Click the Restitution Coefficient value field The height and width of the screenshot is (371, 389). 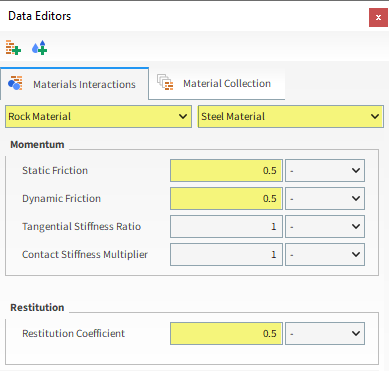pyautogui.click(x=226, y=333)
